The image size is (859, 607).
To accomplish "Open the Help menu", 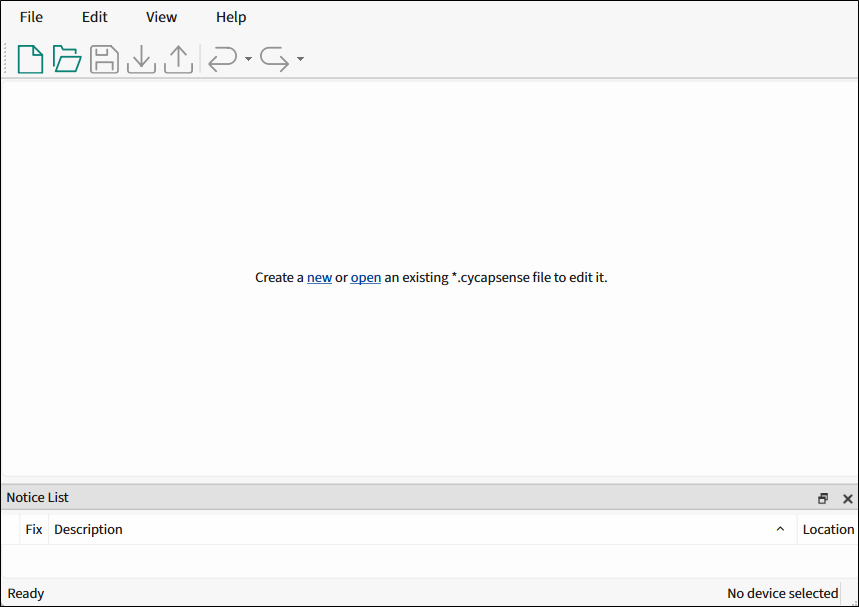I will click(x=231, y=17).
